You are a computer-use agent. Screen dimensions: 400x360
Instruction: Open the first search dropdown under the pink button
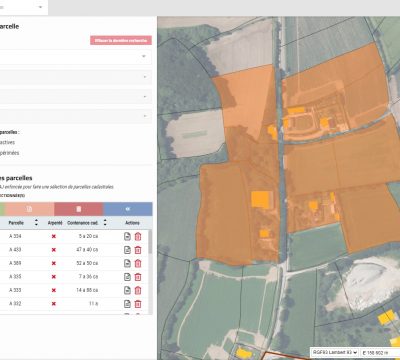pyautogui.click(x=75, y=57)
